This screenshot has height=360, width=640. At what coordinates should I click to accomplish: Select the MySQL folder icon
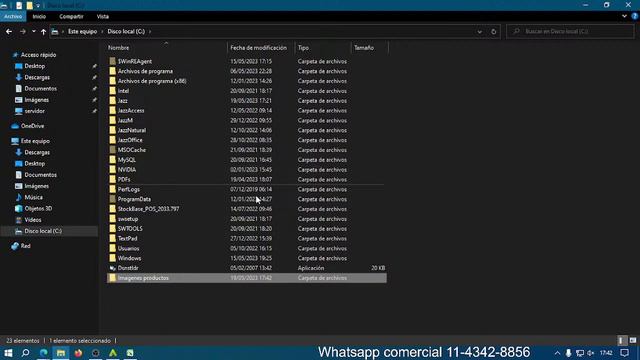[x=113, y=160]
